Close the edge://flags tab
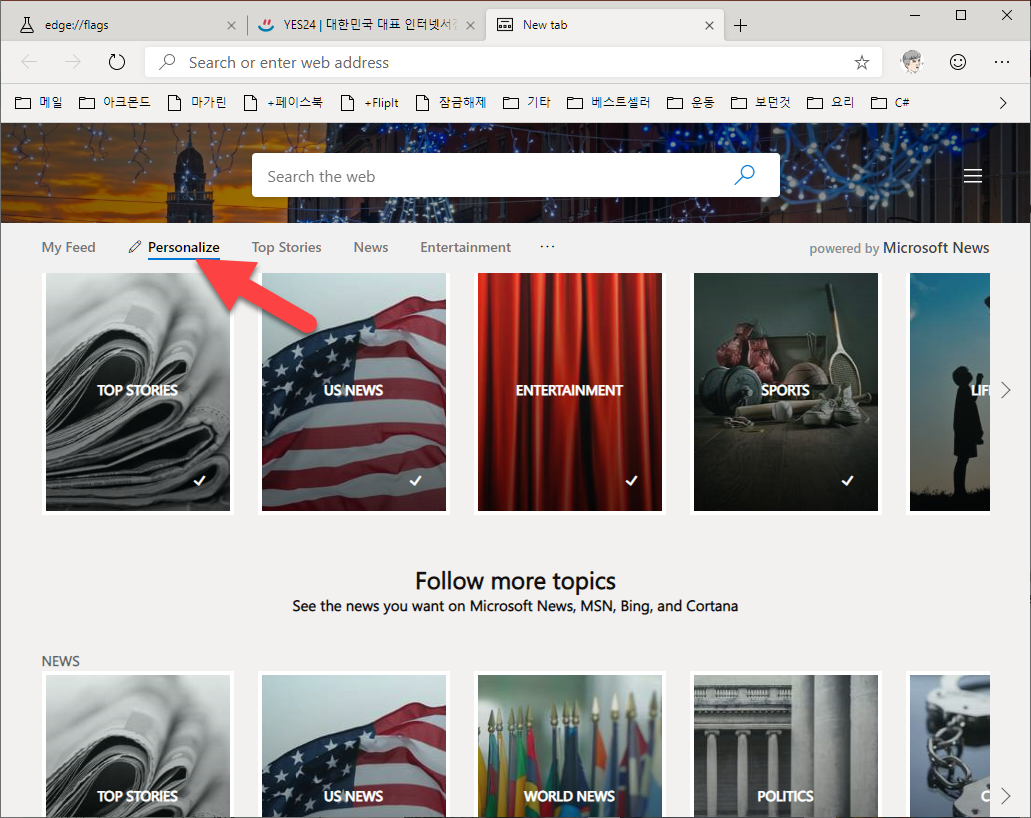The height and width of the screenshot is (818, 1031). point(231,26)
